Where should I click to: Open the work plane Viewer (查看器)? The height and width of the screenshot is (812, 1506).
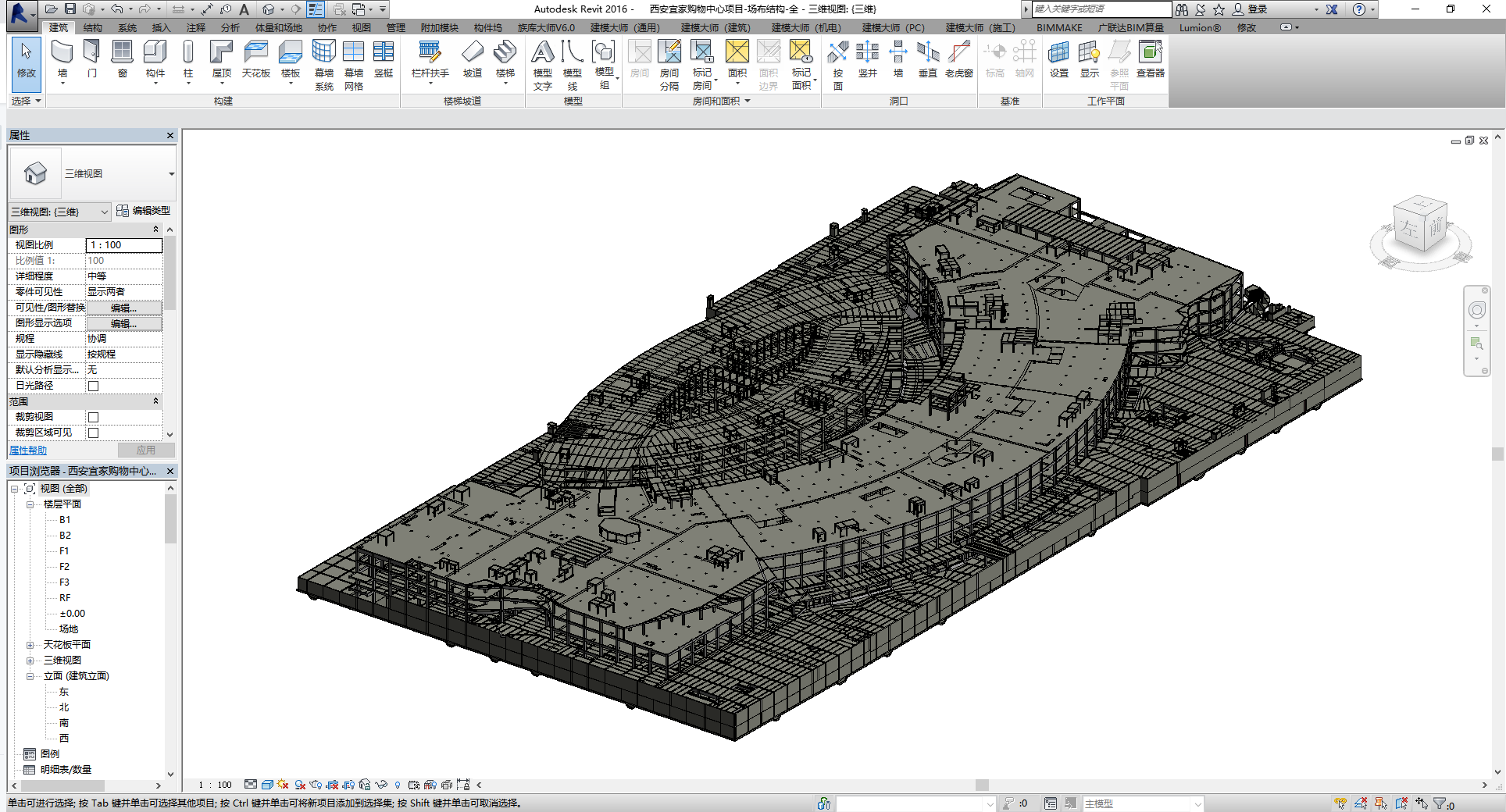coord(1151,60)
